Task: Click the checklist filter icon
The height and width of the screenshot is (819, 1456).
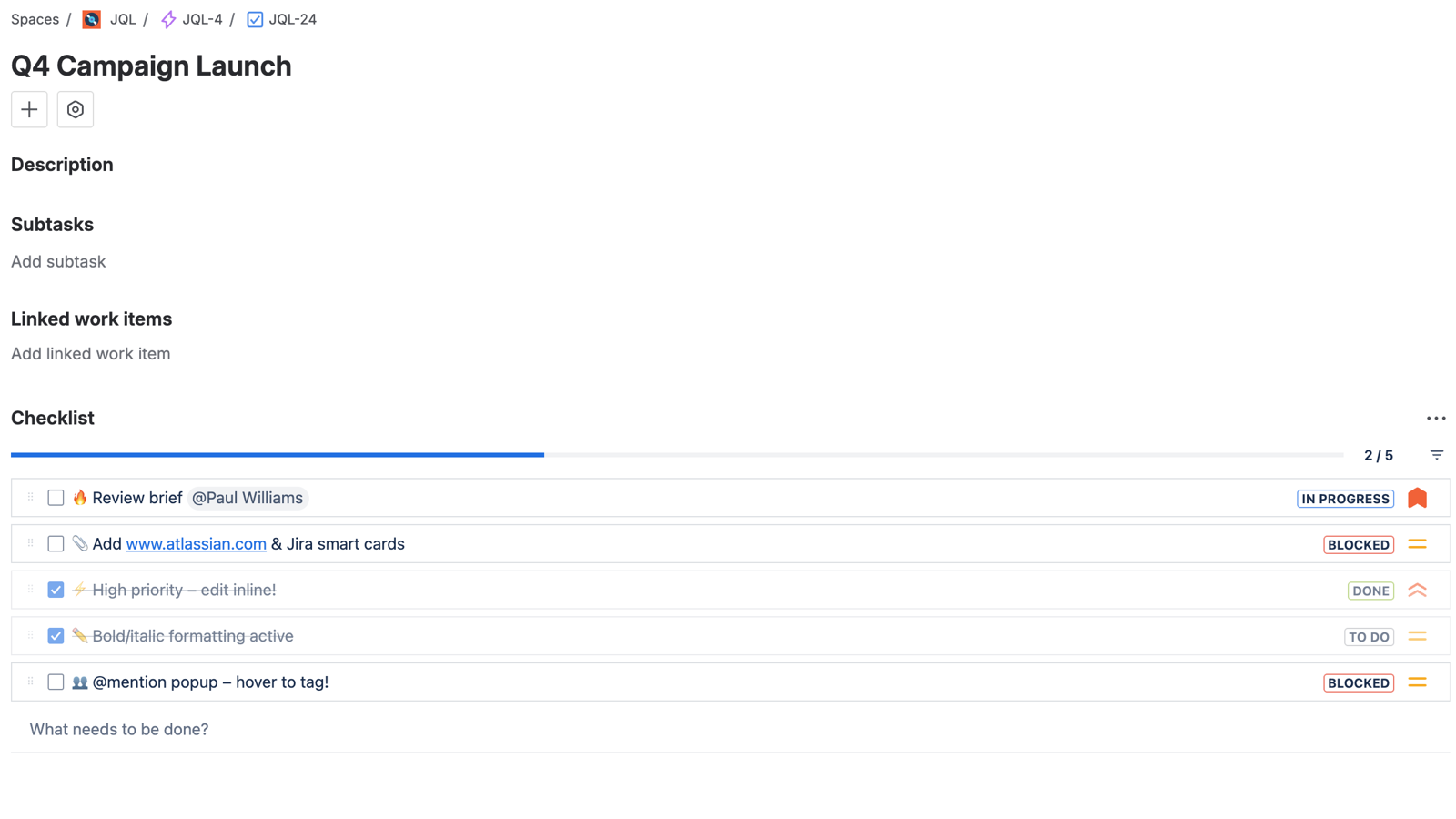Action: [1437, 455]
